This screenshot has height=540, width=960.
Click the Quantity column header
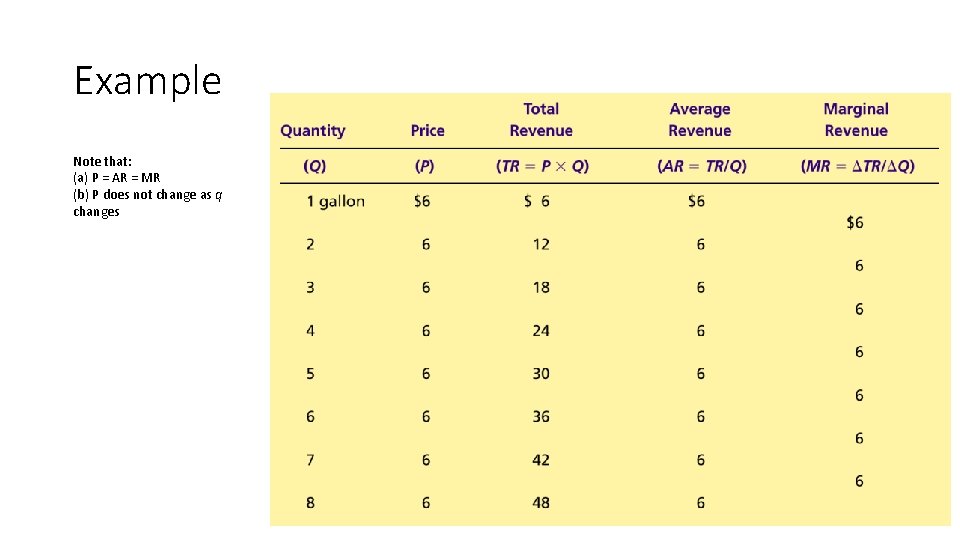click(312, 130)
